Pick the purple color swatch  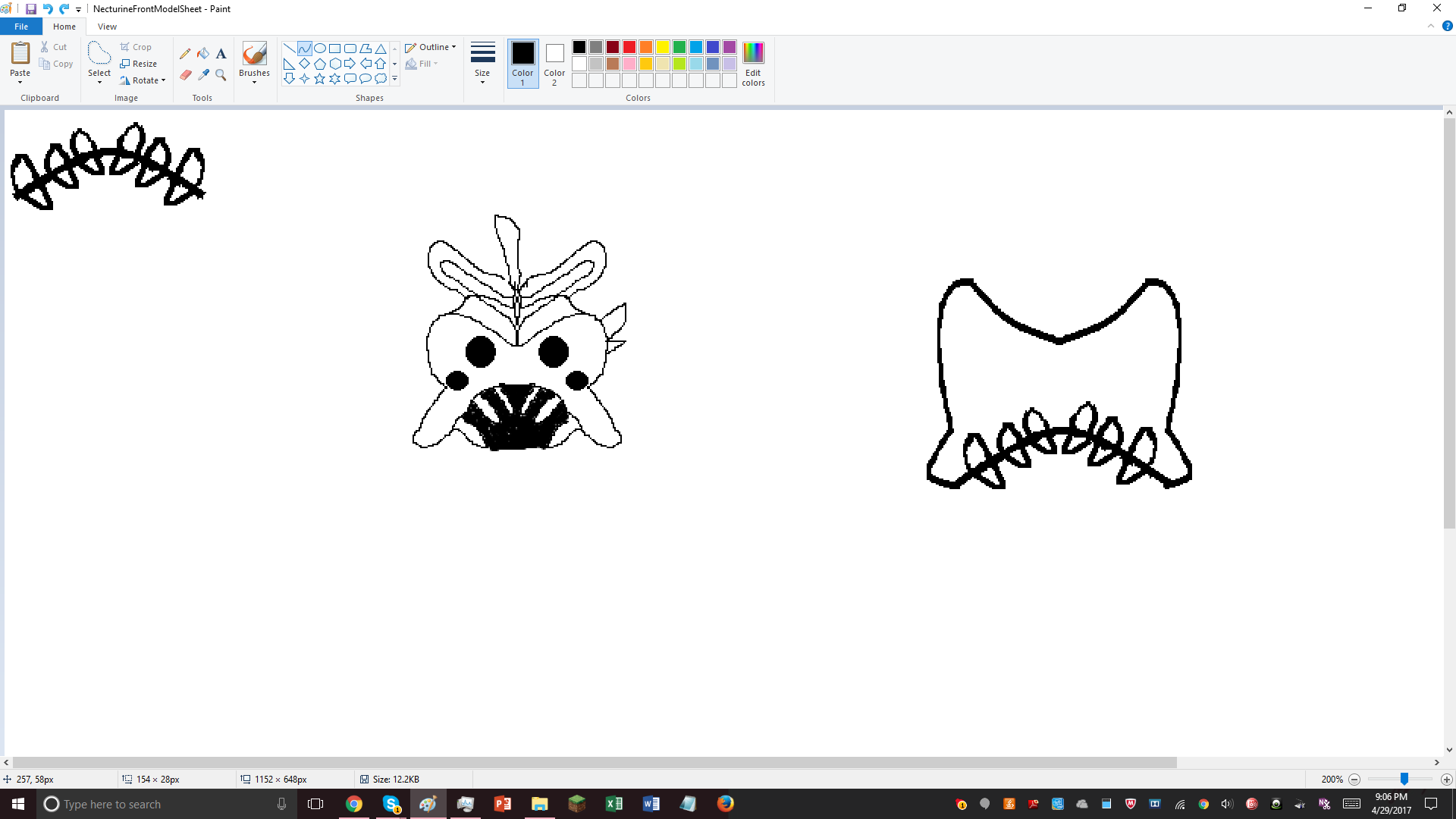[730, 47]
